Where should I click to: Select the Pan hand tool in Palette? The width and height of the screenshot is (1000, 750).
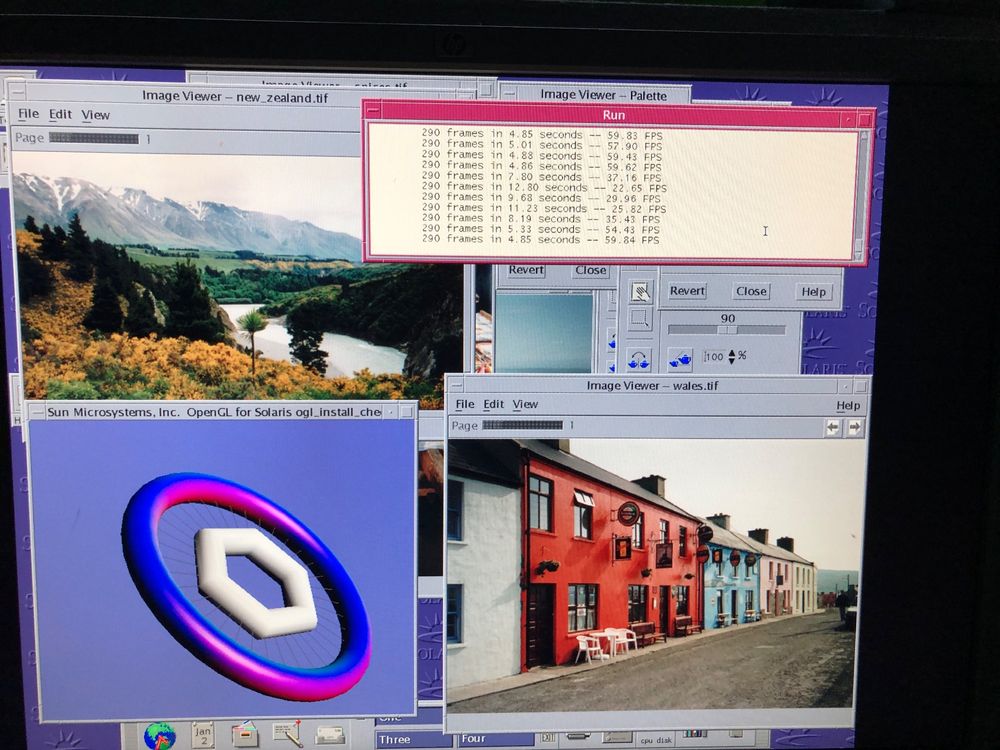pyautogui.click(x=640, y=291)
